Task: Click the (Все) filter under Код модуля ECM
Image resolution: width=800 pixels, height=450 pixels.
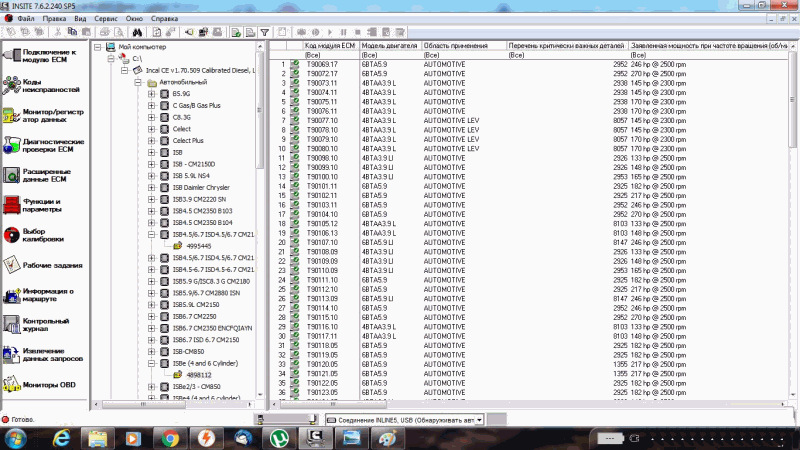Action: tap(330, 55)
